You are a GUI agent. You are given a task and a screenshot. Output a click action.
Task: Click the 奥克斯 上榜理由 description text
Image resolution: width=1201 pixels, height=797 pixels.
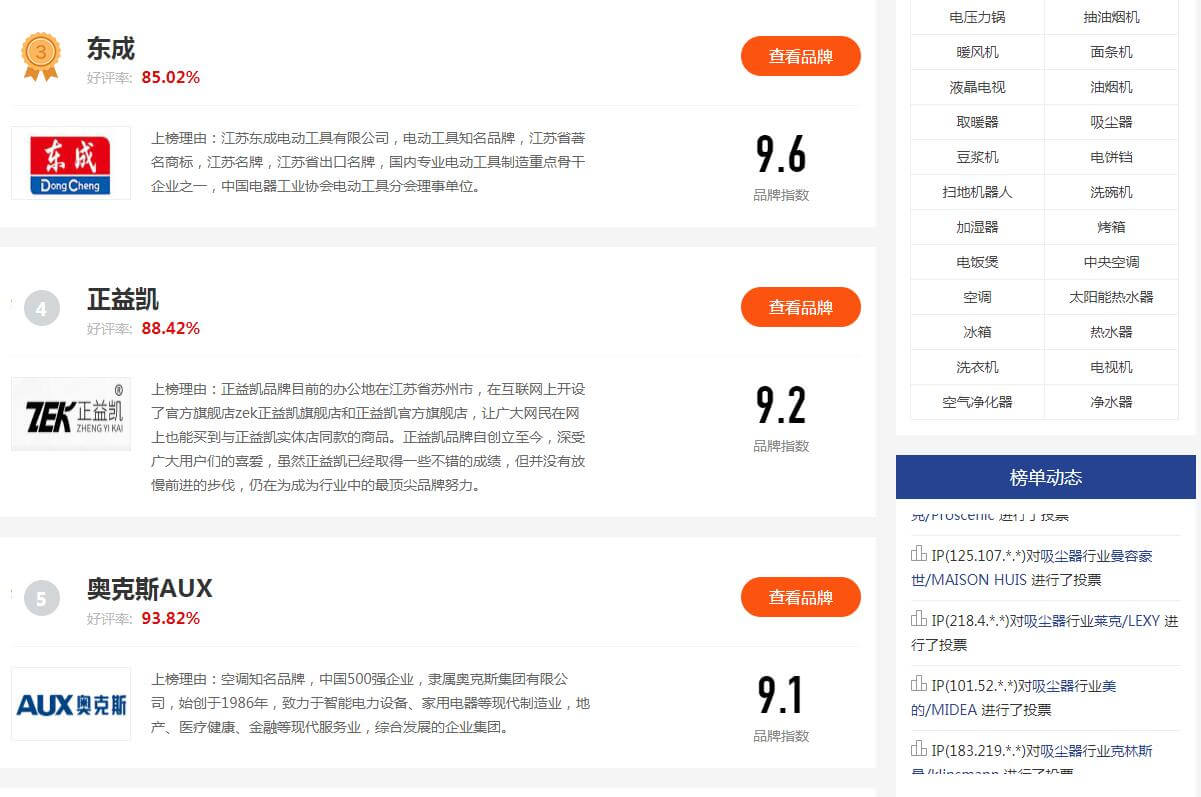[370, 703]
